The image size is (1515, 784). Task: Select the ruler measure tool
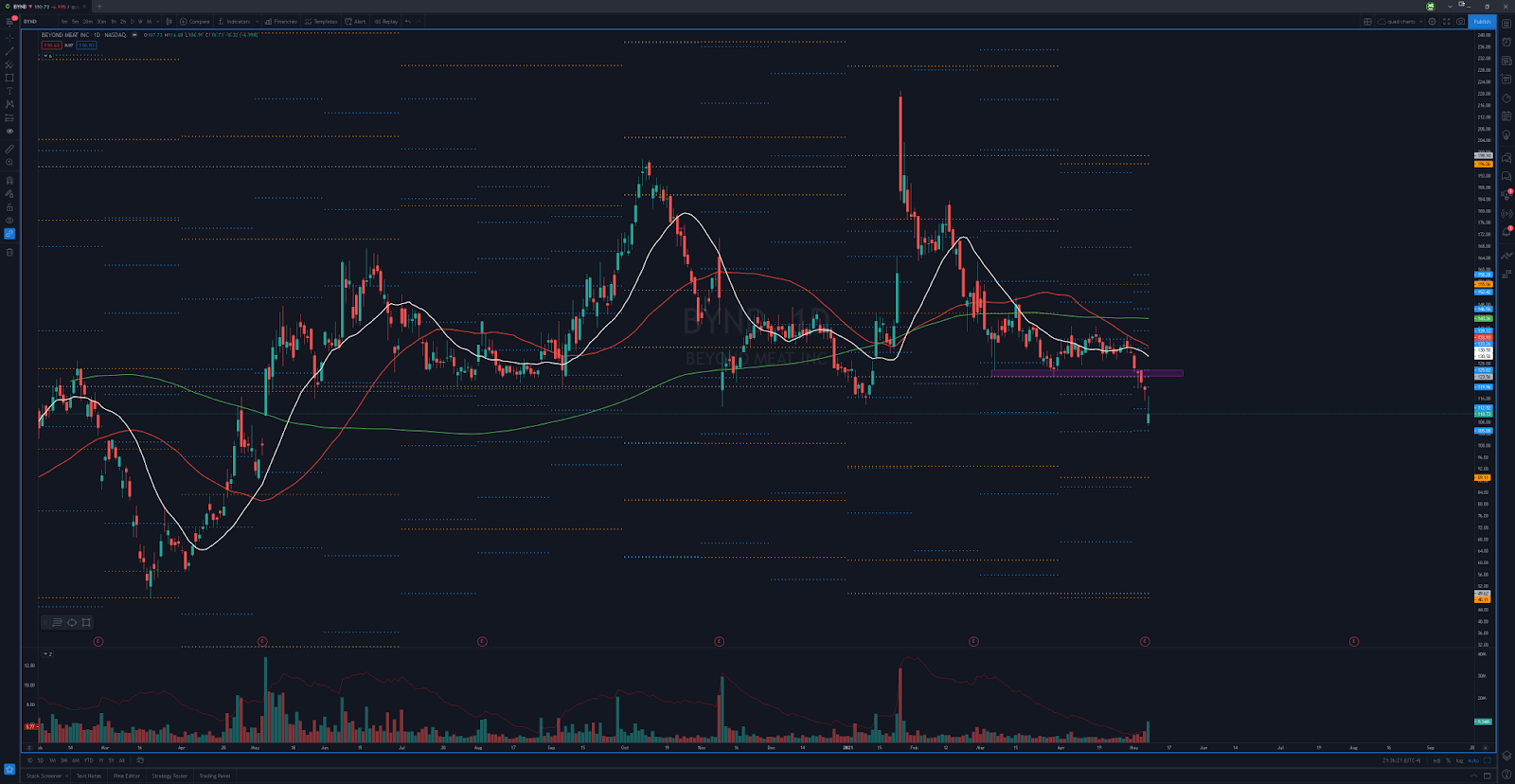coord(9,149)
